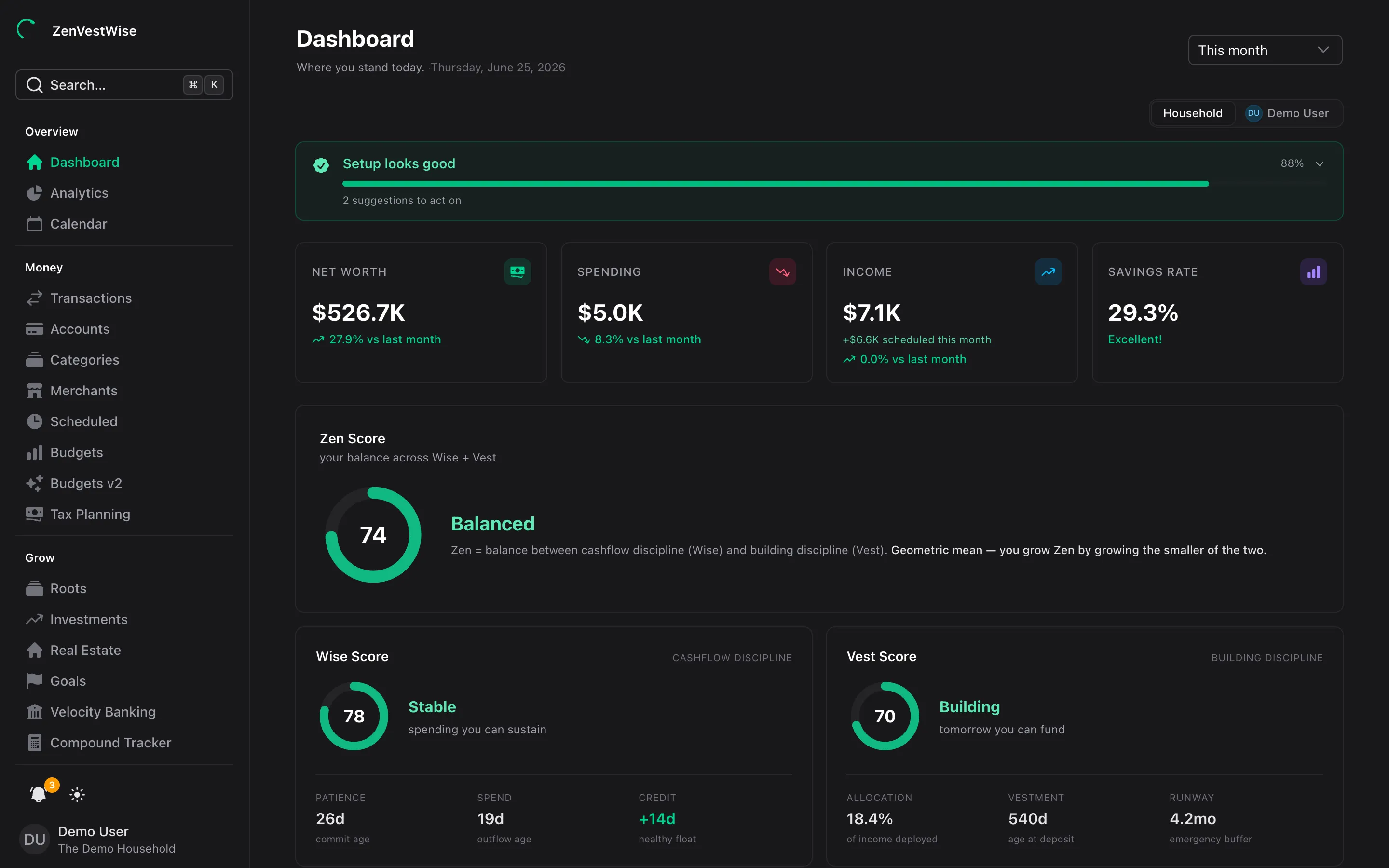Click the Categories stack icon

coord(34,360)
